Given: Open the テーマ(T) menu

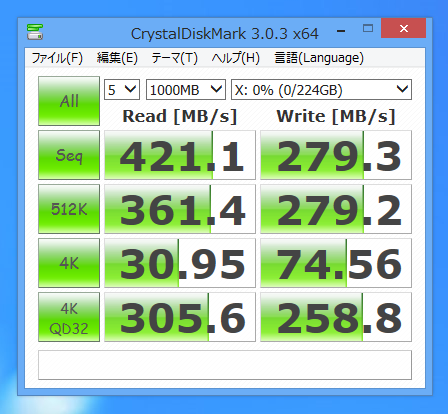Looking at the screenshot, I should tap(174, 58).
